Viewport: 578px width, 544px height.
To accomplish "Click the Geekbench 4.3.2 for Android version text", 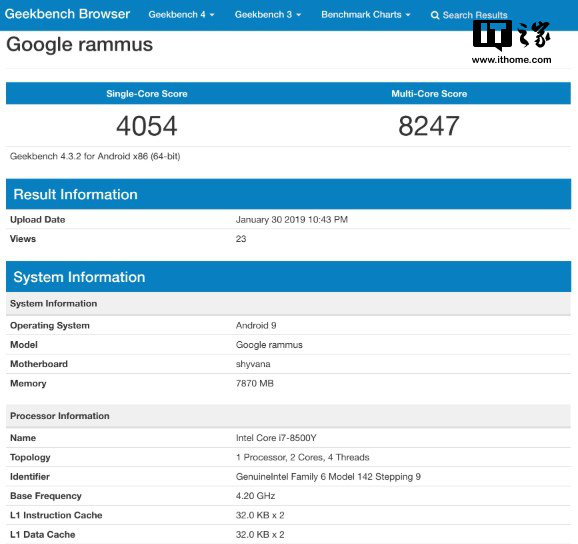I will [x=95, y=156].
